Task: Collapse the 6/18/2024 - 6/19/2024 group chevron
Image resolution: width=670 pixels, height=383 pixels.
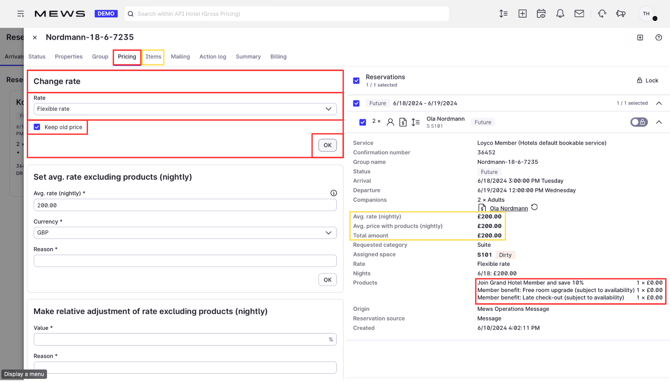Action: coord(659,103)
